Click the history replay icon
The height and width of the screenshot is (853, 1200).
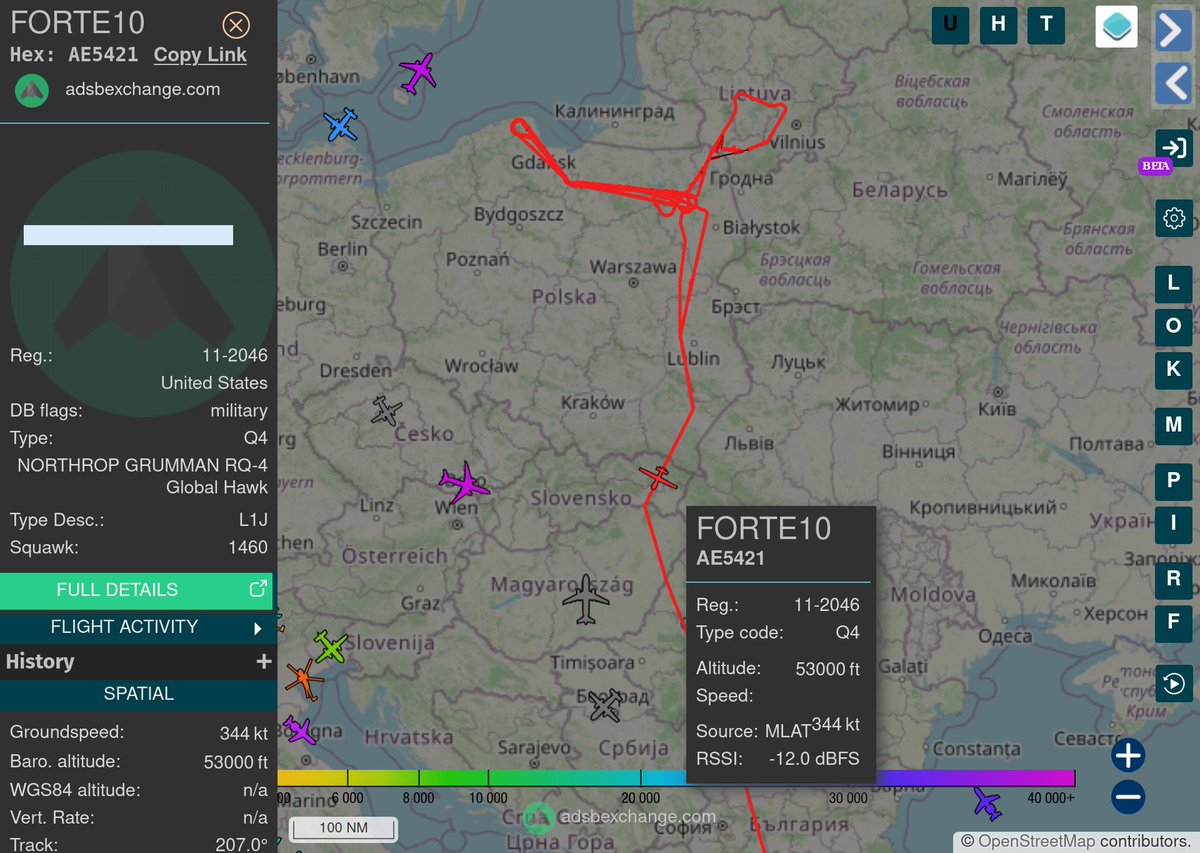[1174, 685]
